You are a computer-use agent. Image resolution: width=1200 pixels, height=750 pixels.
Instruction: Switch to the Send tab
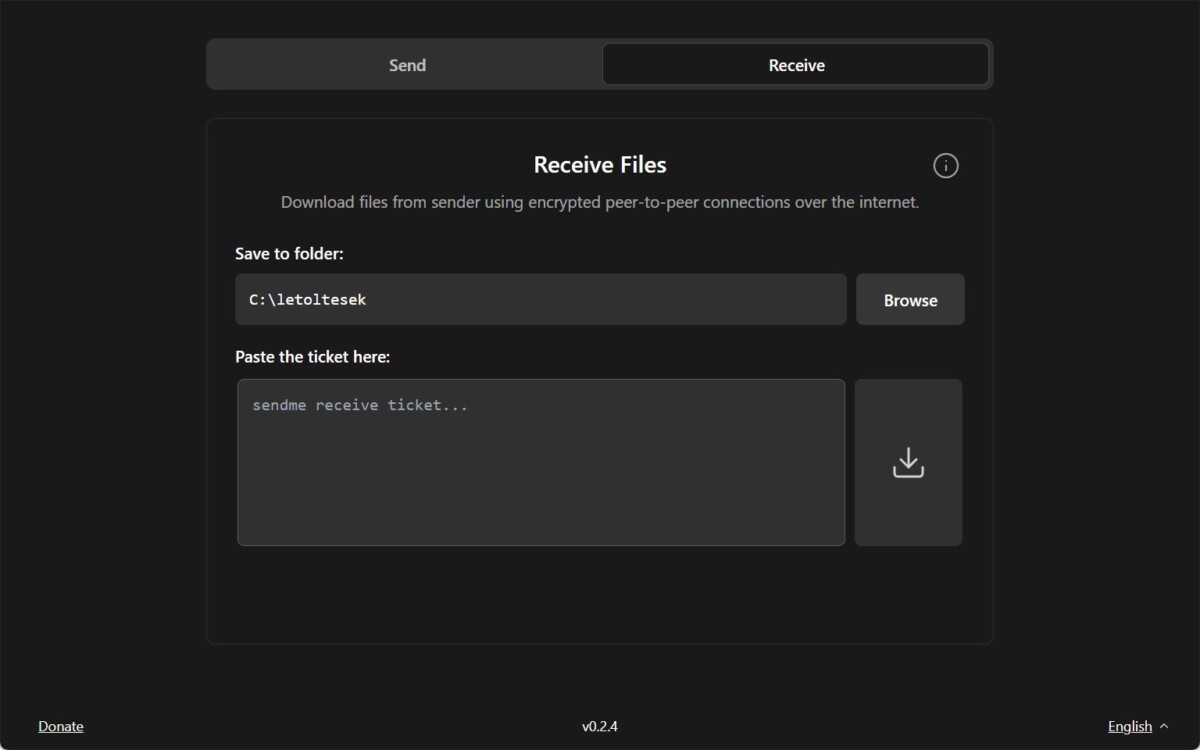click(407, 65)
